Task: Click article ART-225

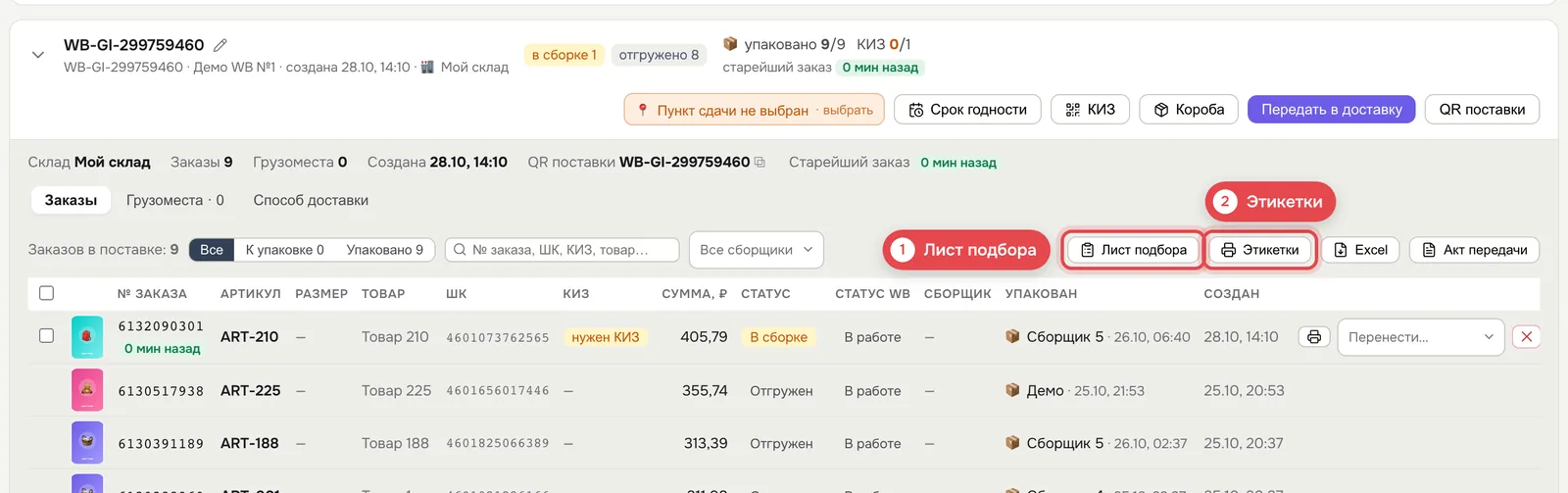Action: click(250, 390)
